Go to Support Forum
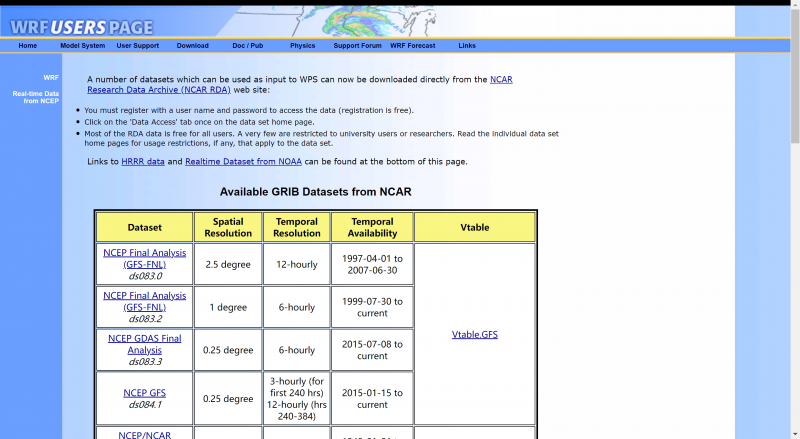 357,46
